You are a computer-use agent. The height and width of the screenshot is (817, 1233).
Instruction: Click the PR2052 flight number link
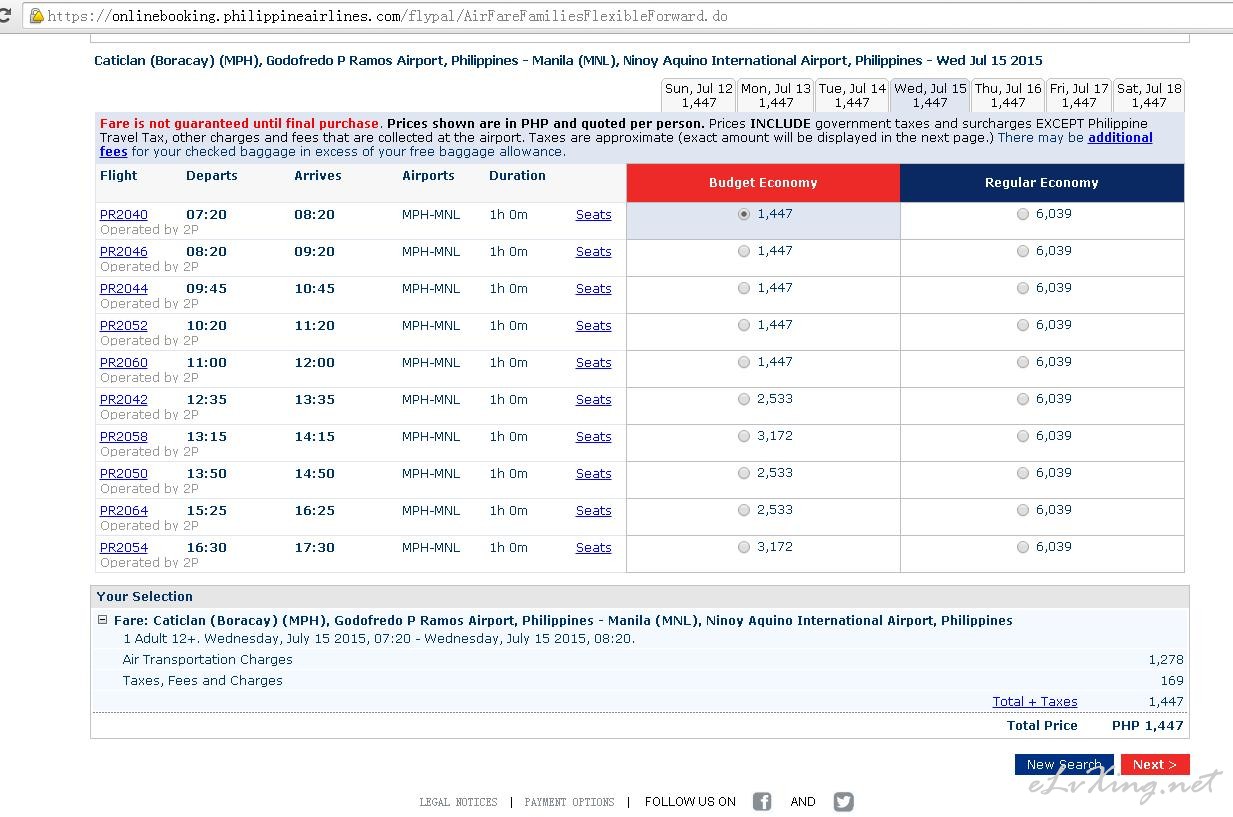click(124, 326)
